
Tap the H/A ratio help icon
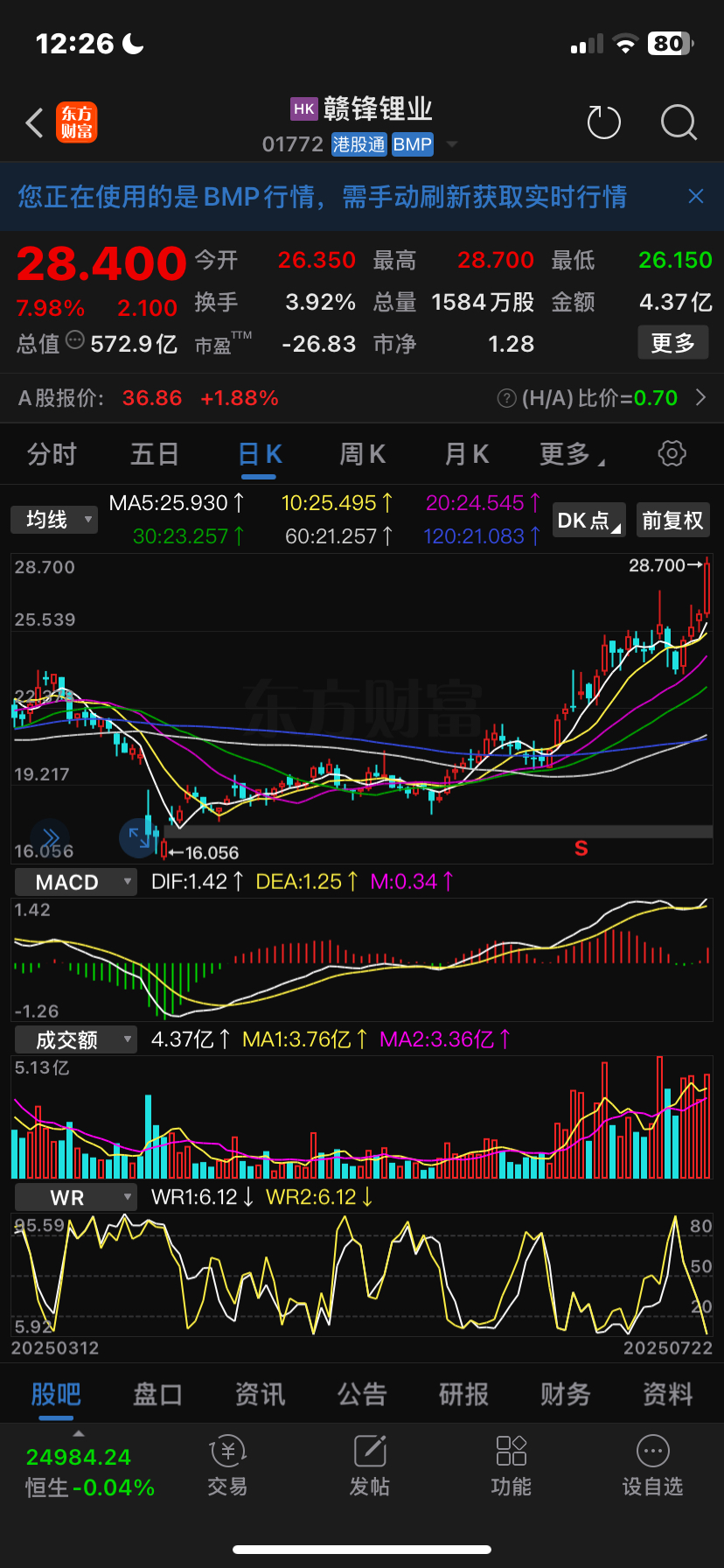[506, 398]
